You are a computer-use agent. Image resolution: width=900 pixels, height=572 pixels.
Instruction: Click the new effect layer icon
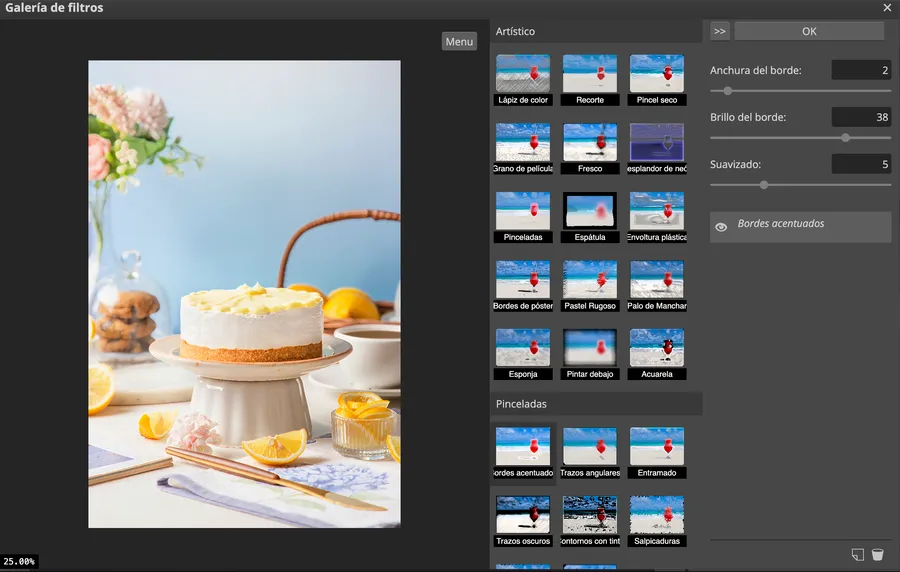coord(857,554)
